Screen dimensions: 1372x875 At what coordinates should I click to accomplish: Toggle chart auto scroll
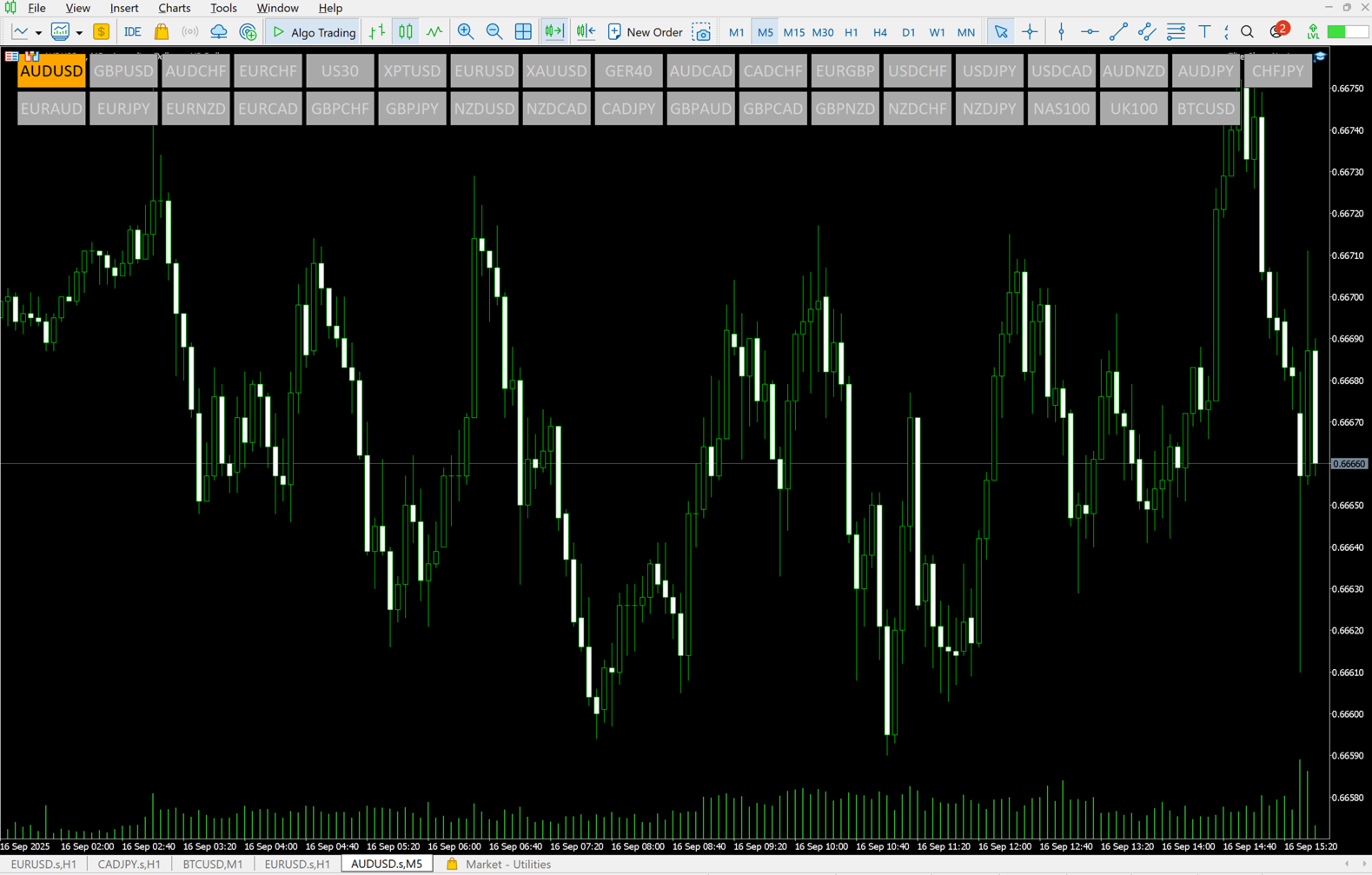tap(553, 32)
